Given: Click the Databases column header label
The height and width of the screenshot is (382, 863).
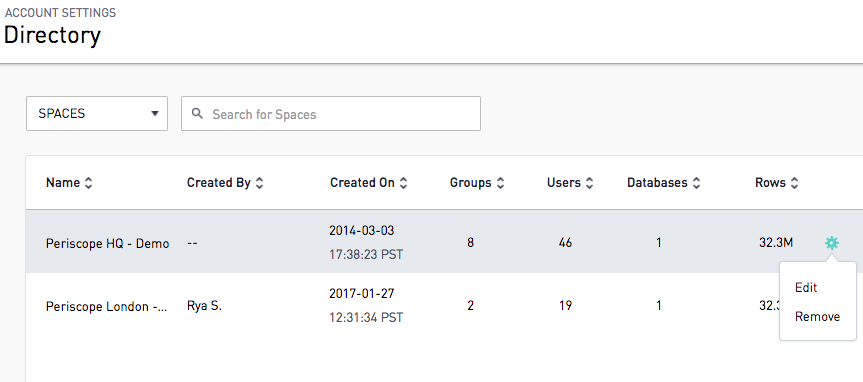Looking at the screenshot, I should pyautogui.click(x=657, y=183).
